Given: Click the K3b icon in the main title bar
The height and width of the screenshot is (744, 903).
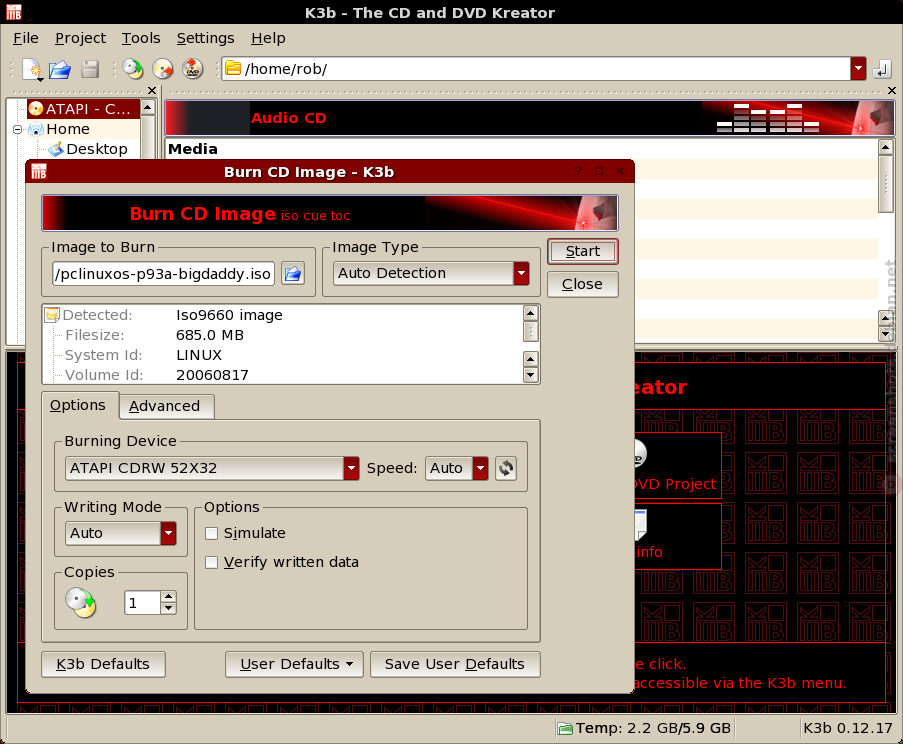Looking at the screenshot, I should (x=13, y=12).
